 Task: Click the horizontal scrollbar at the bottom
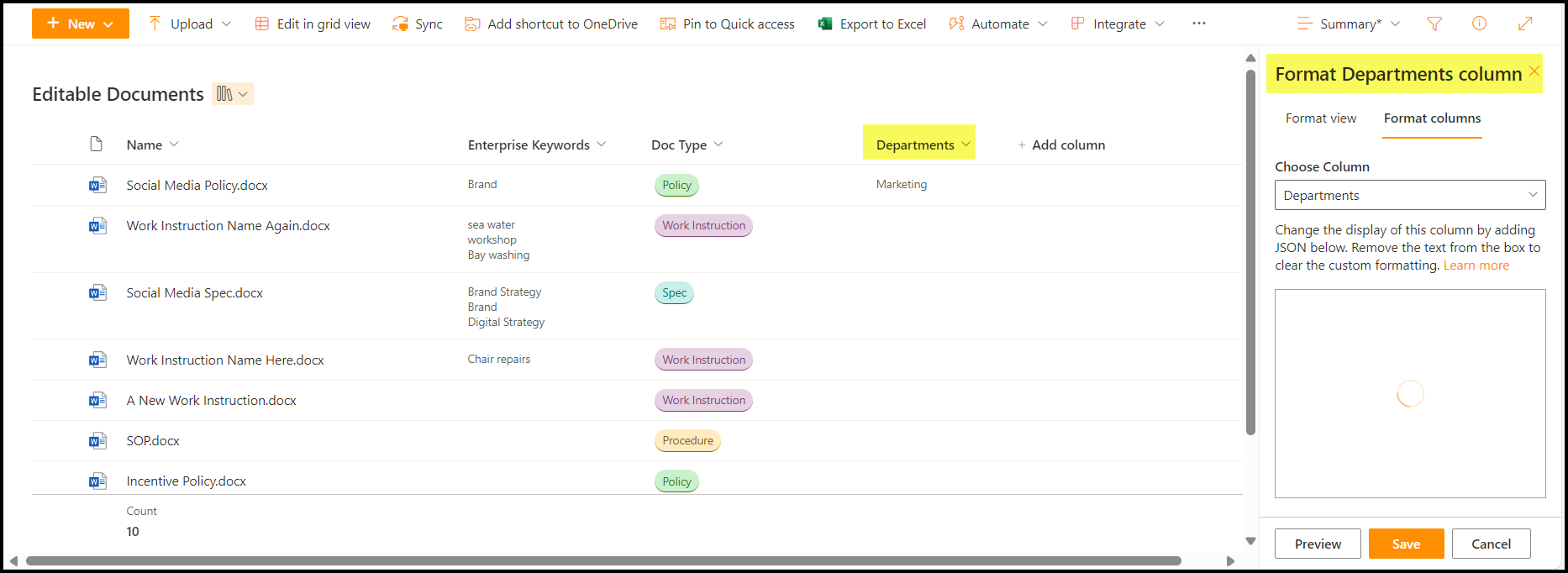point(602,560)
